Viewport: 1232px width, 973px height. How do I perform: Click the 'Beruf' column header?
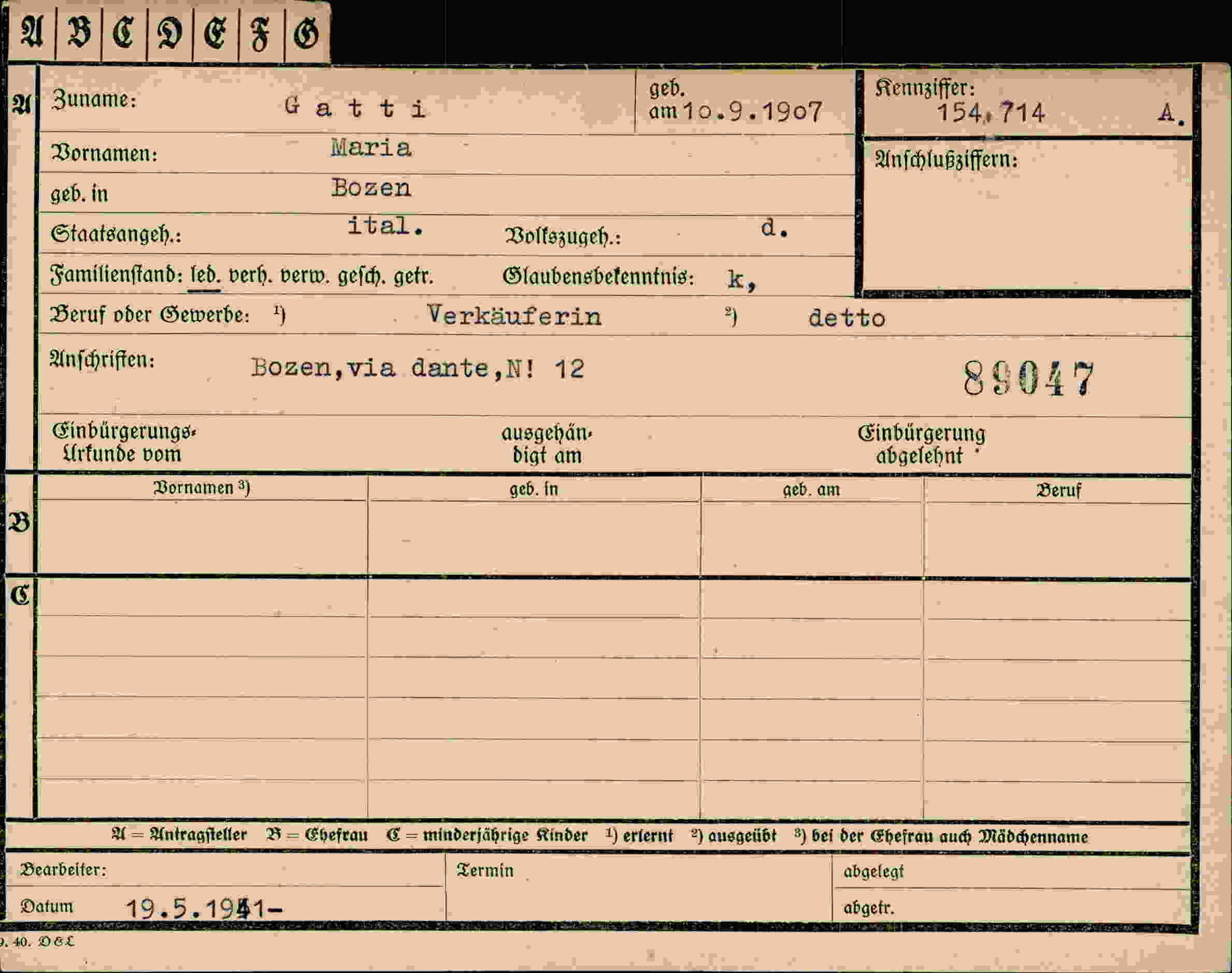pyautogui.click(x=1058, y=491)
